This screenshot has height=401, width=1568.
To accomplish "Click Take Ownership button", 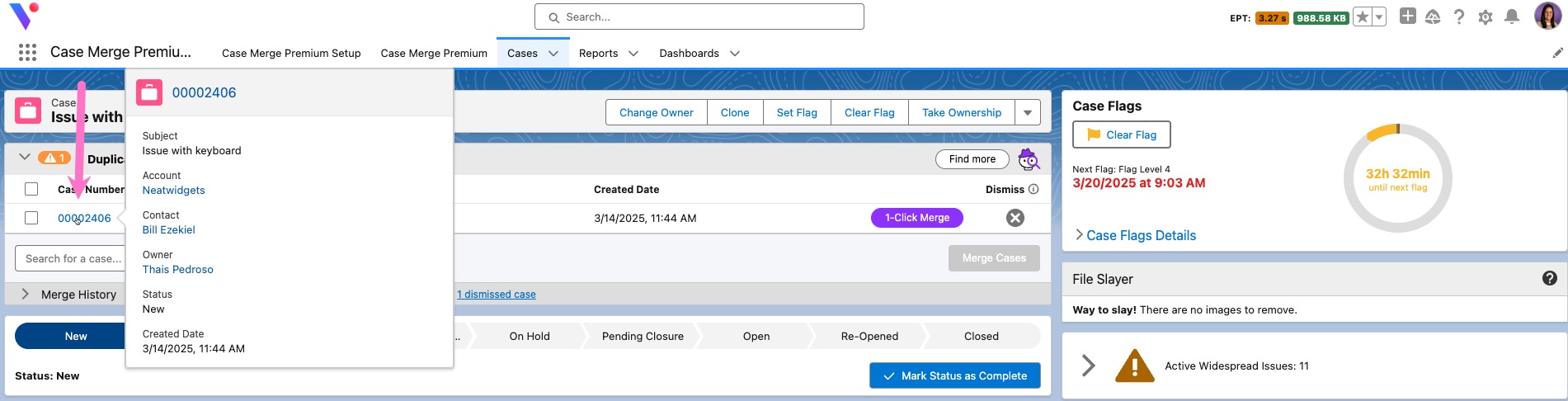I will coord(962,112).
